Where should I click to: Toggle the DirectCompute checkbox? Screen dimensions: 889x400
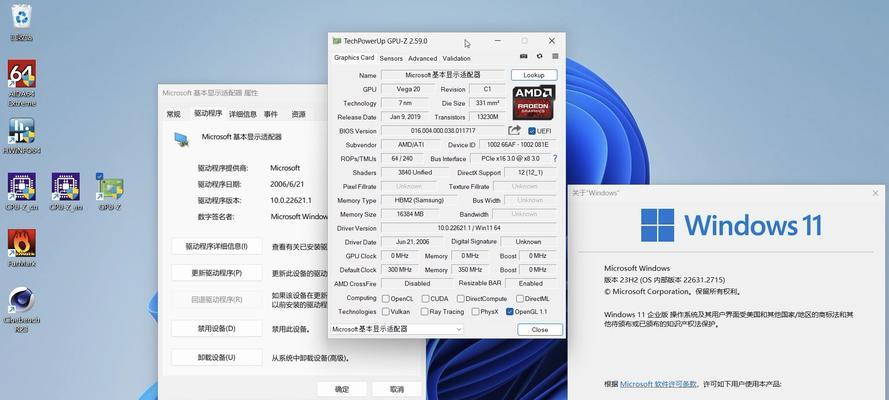pyautogui.click(x=460, y=299)
